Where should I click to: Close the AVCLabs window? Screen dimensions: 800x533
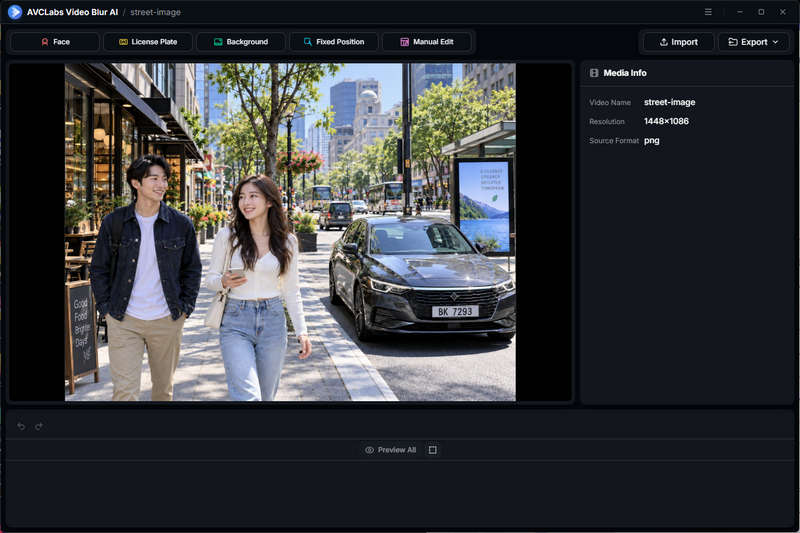point(783,12)
